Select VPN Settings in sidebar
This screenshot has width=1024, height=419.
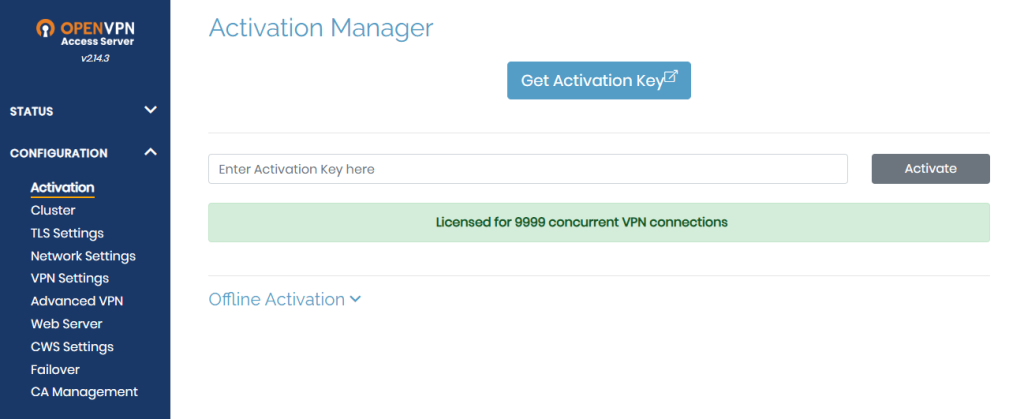(x=70, y=278)
